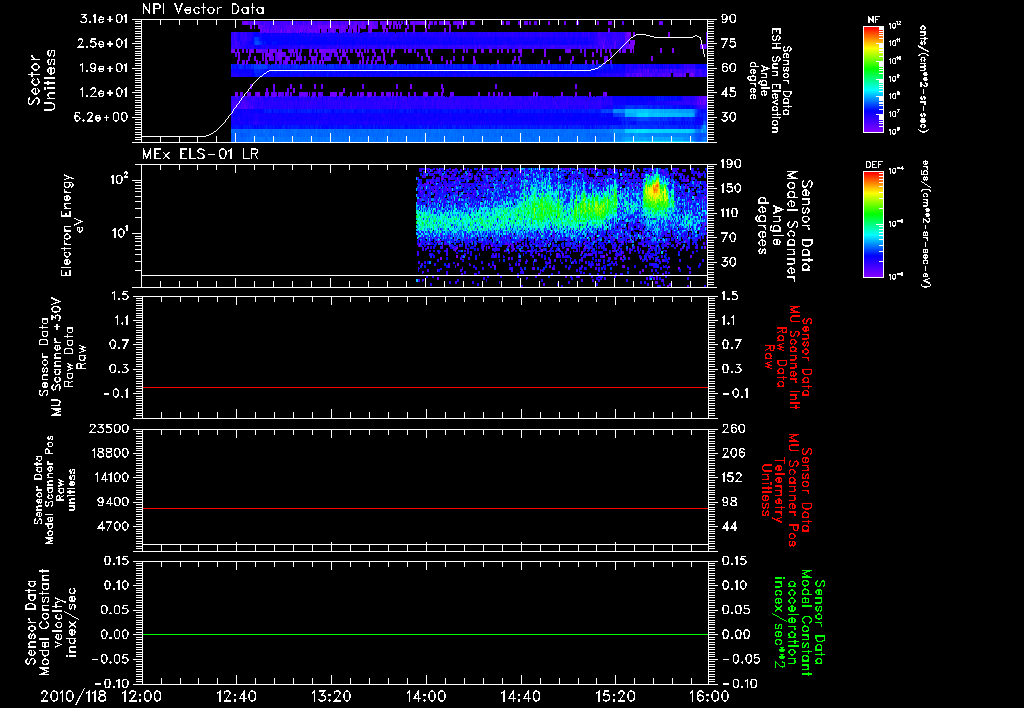Screen dimensions: 1024x708
Task: Click the 206 telemetry tick label
Action: coord(732,453)
